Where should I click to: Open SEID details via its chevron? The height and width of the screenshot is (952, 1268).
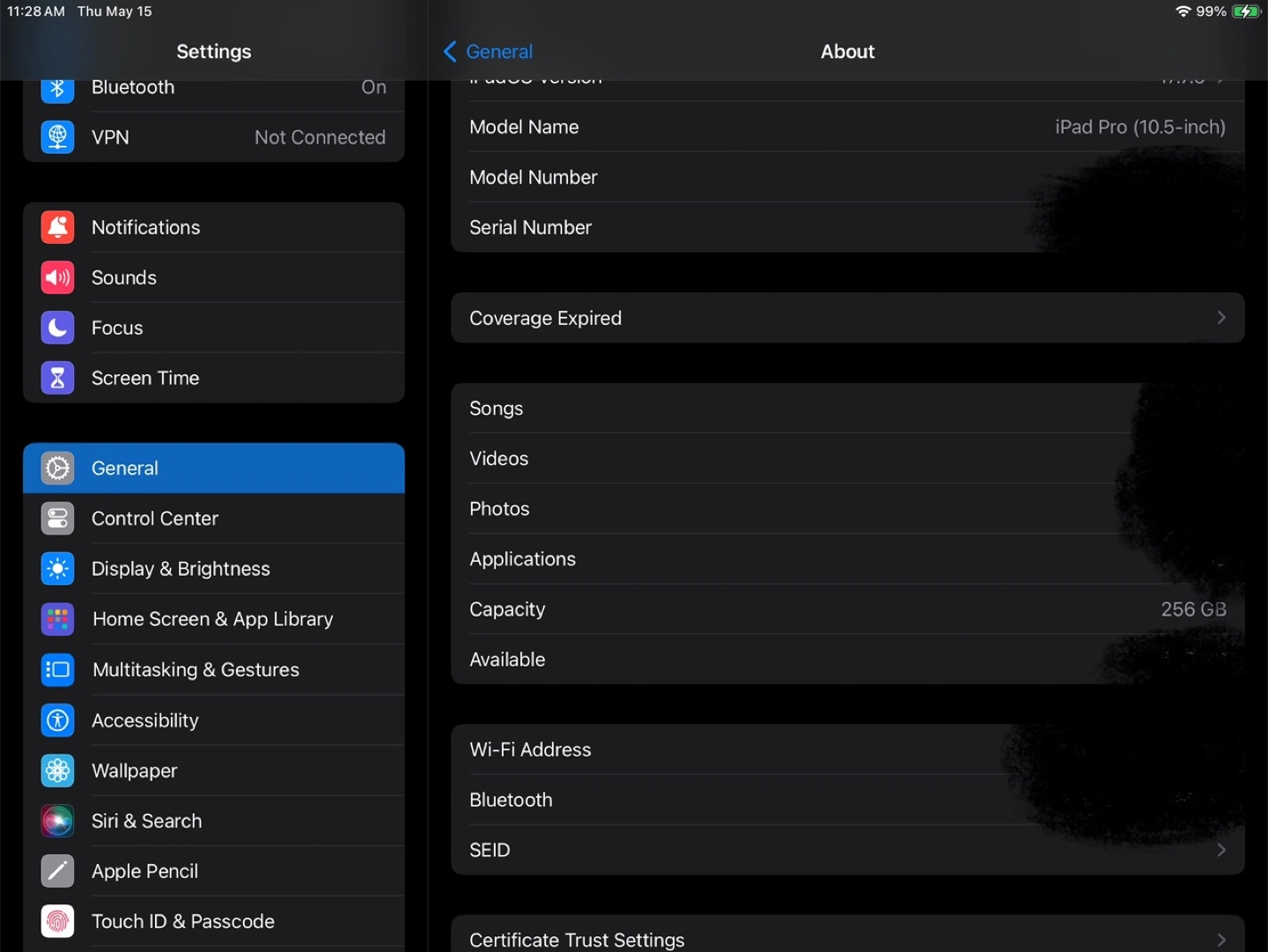(1220, 850)
